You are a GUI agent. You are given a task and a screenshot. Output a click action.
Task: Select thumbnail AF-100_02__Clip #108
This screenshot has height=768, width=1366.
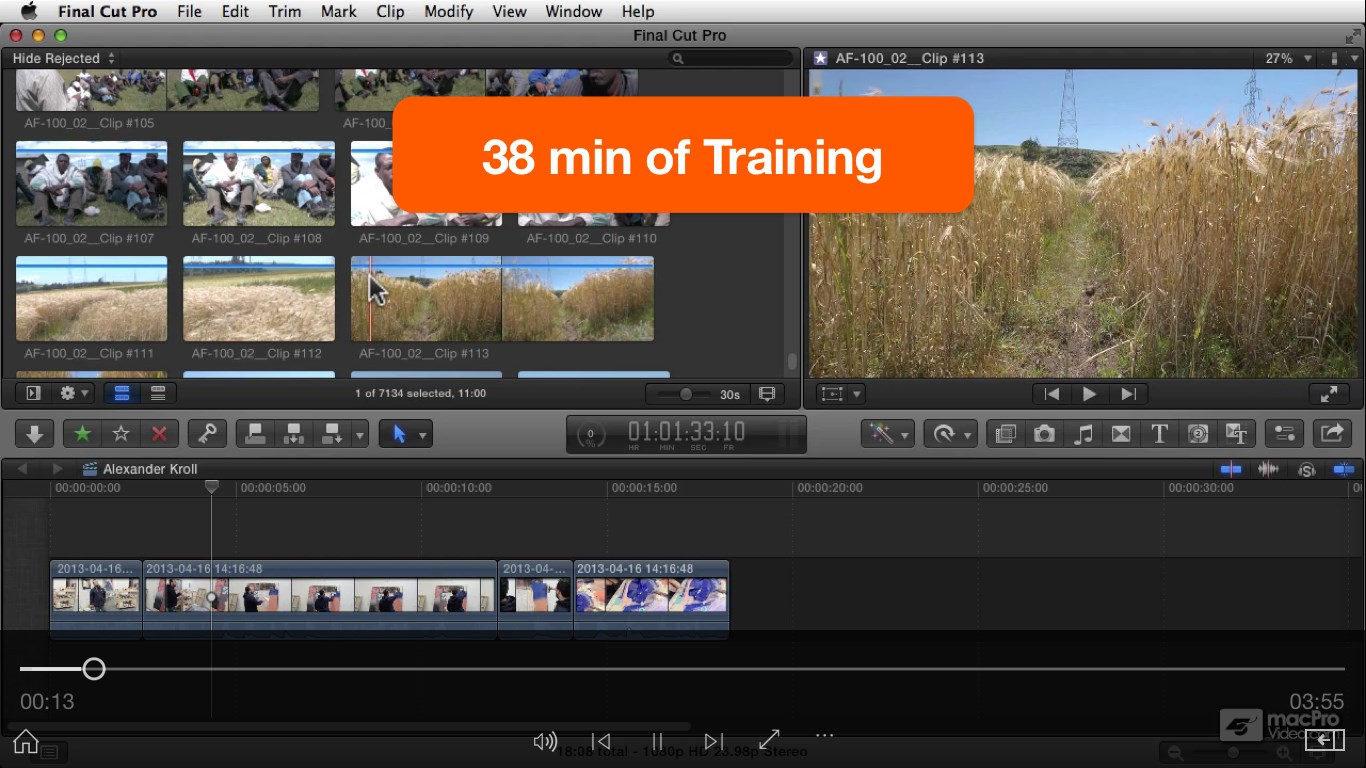click(259, 184)
